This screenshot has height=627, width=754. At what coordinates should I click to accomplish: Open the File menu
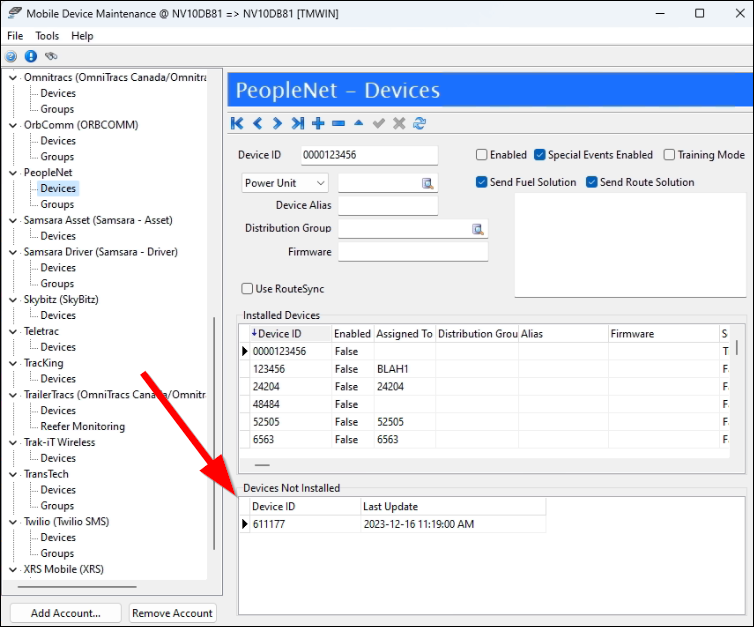pyautogui.click(x=15, y=36)
